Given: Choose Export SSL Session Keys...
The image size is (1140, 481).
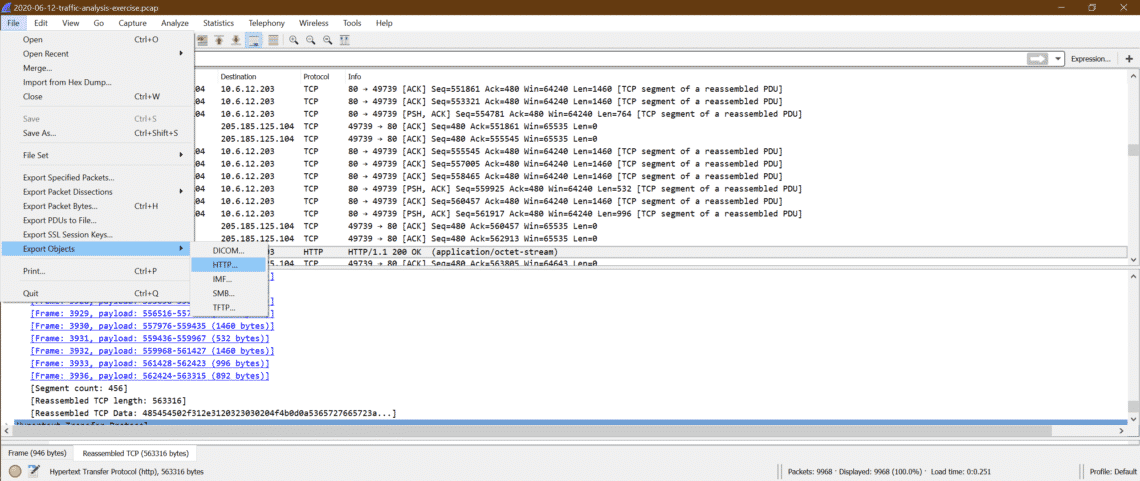Looking at the screenshot, I should pos(97,235).
